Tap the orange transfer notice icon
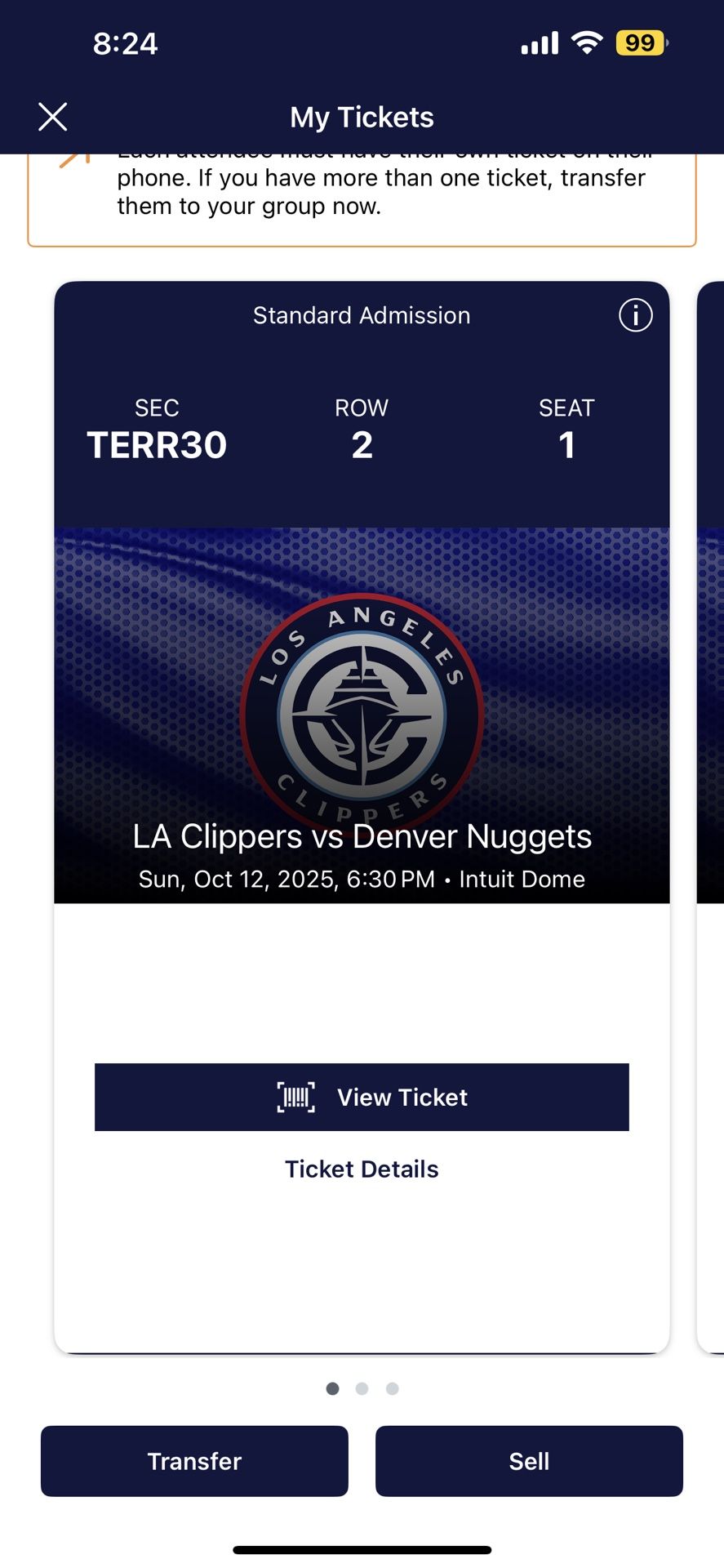724x1568 pixels. click(x=73, y=159)
